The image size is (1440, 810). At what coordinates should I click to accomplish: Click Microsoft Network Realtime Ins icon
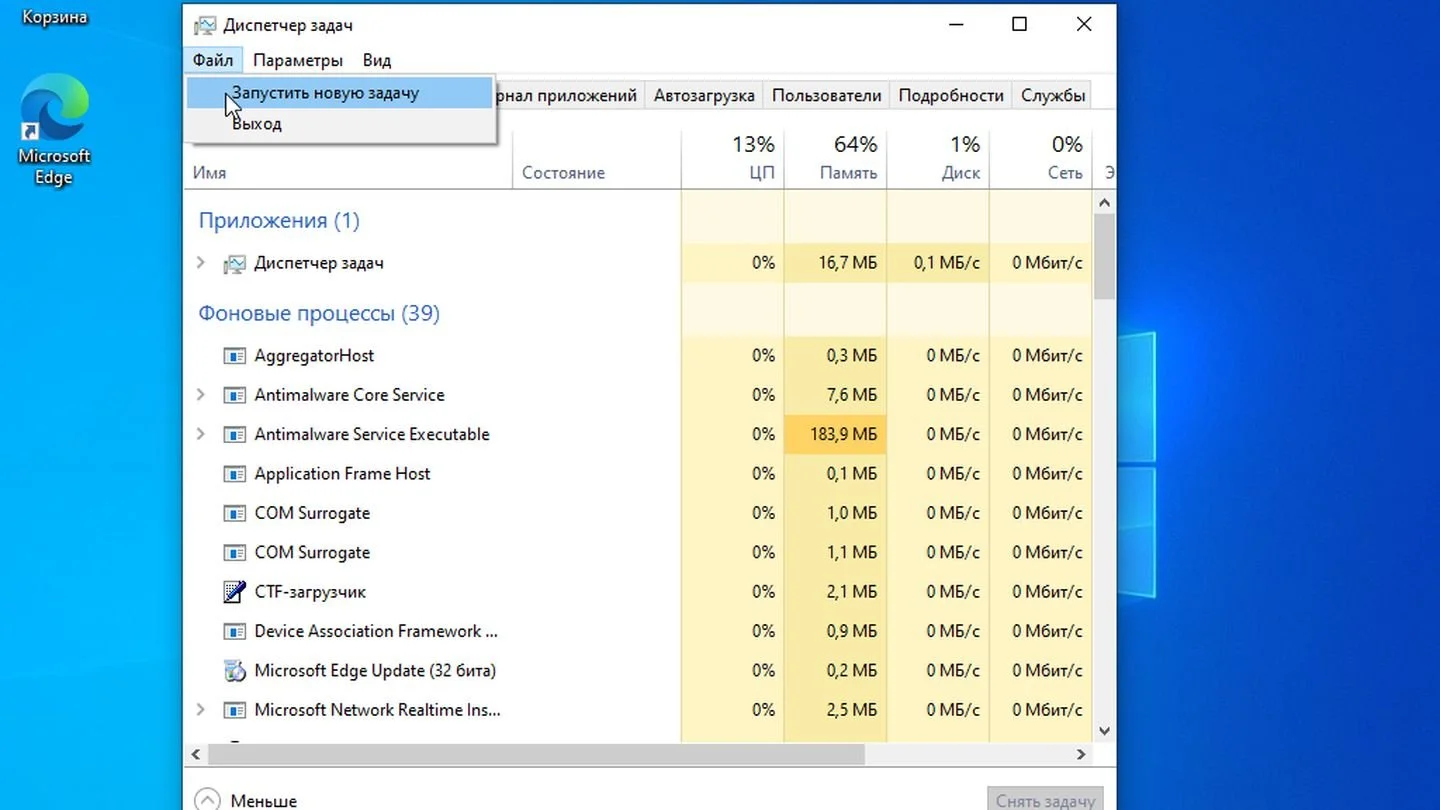[234, 711]
